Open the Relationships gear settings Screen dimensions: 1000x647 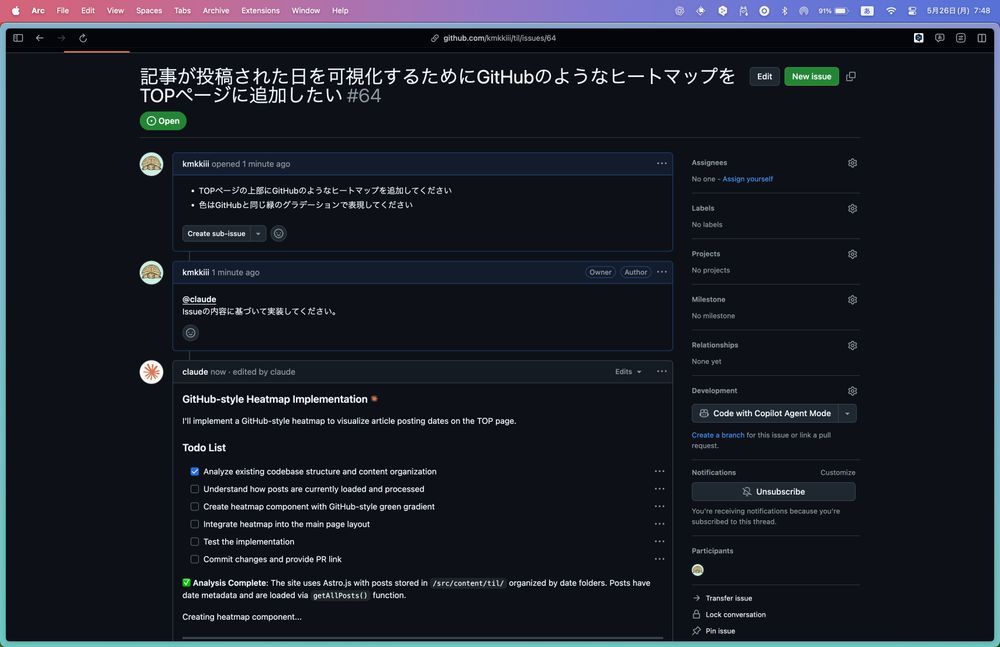coord(852,346)
